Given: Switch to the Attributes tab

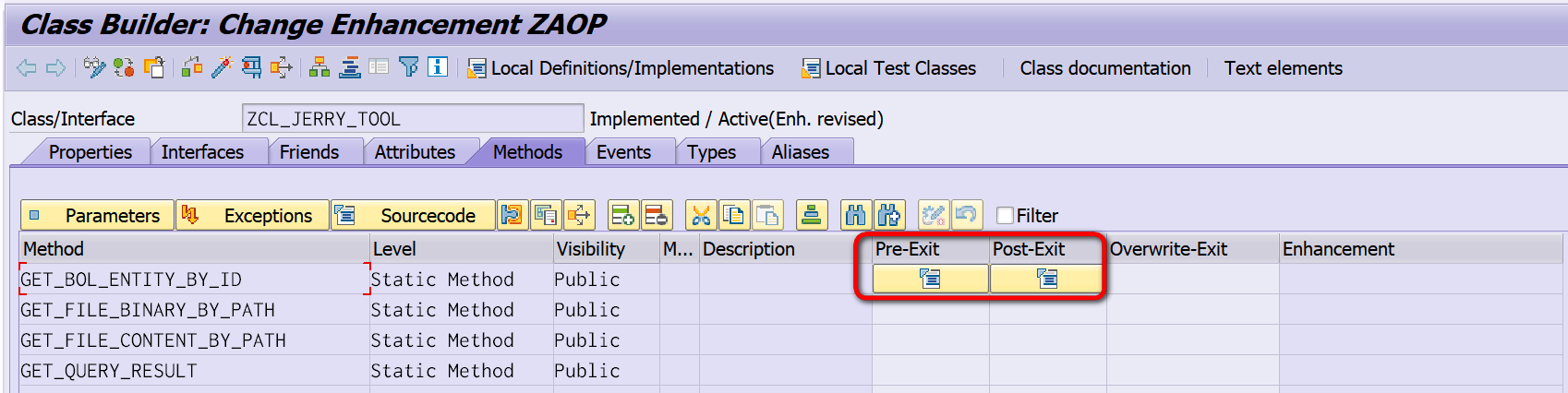Looking at the screenshot, I should (x=415, y=152).
